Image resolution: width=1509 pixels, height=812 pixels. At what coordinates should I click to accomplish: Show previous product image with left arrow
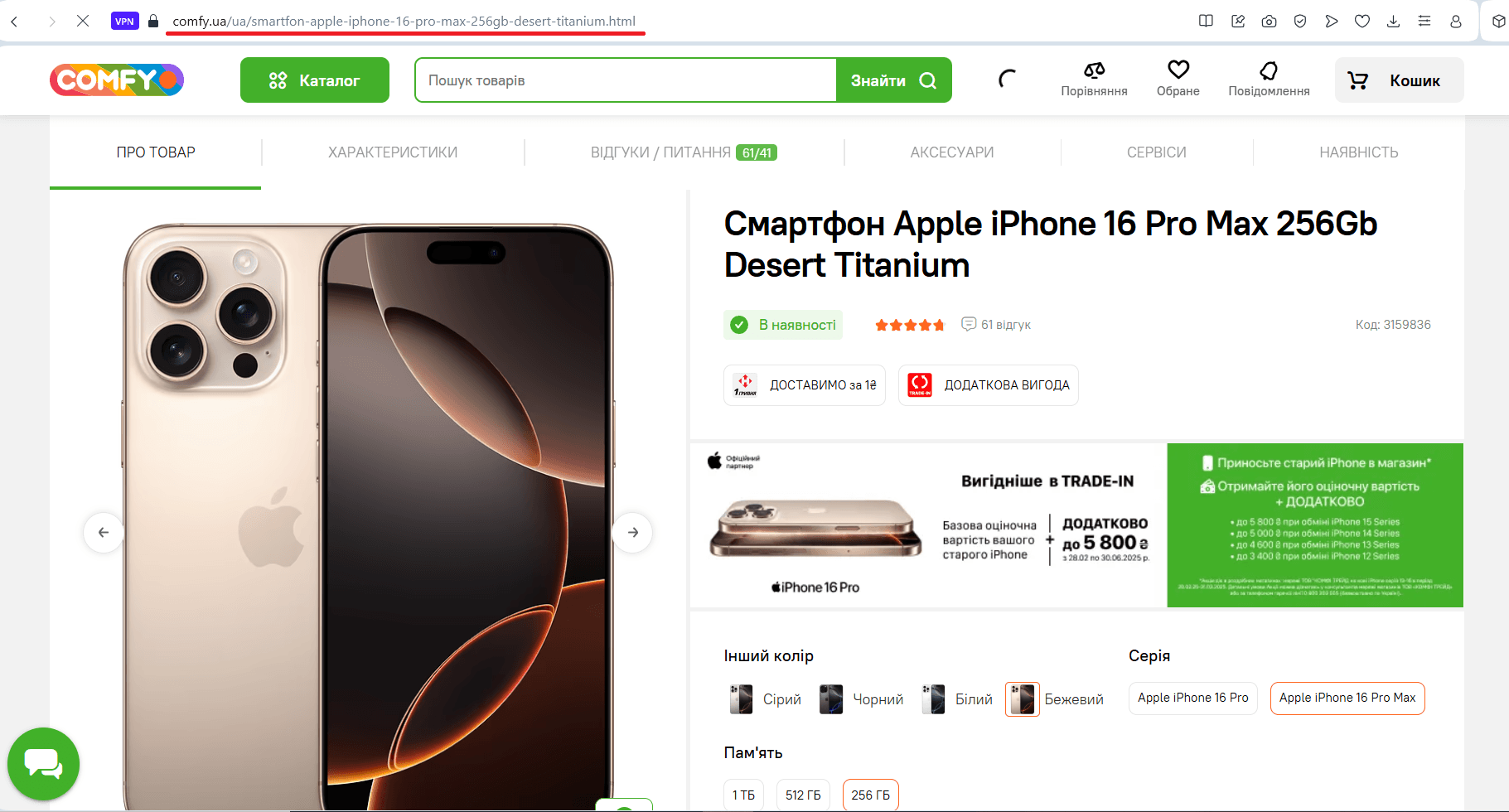(104, 532)
